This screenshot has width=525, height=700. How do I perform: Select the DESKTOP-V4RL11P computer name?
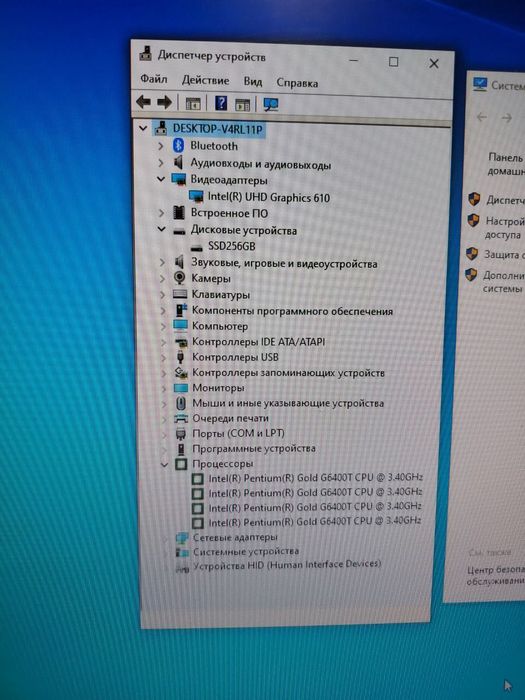217,129
